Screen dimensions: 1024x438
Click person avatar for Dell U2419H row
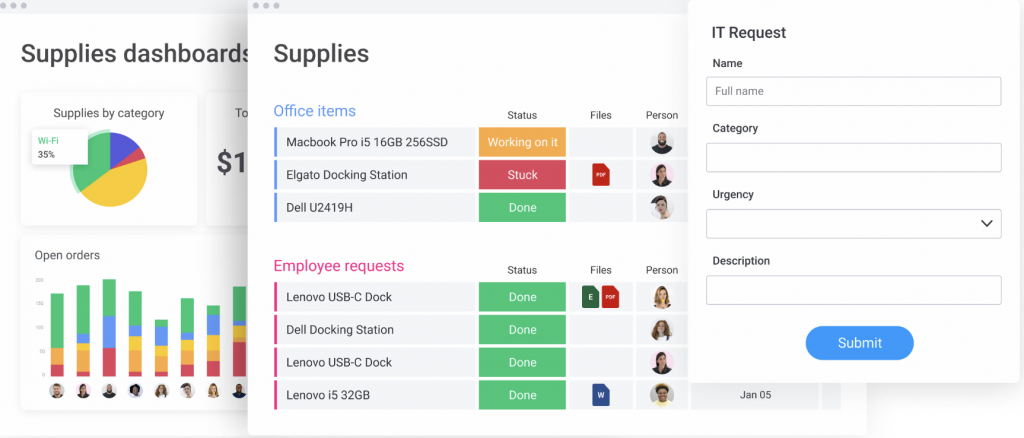click(x=661, y=208)
